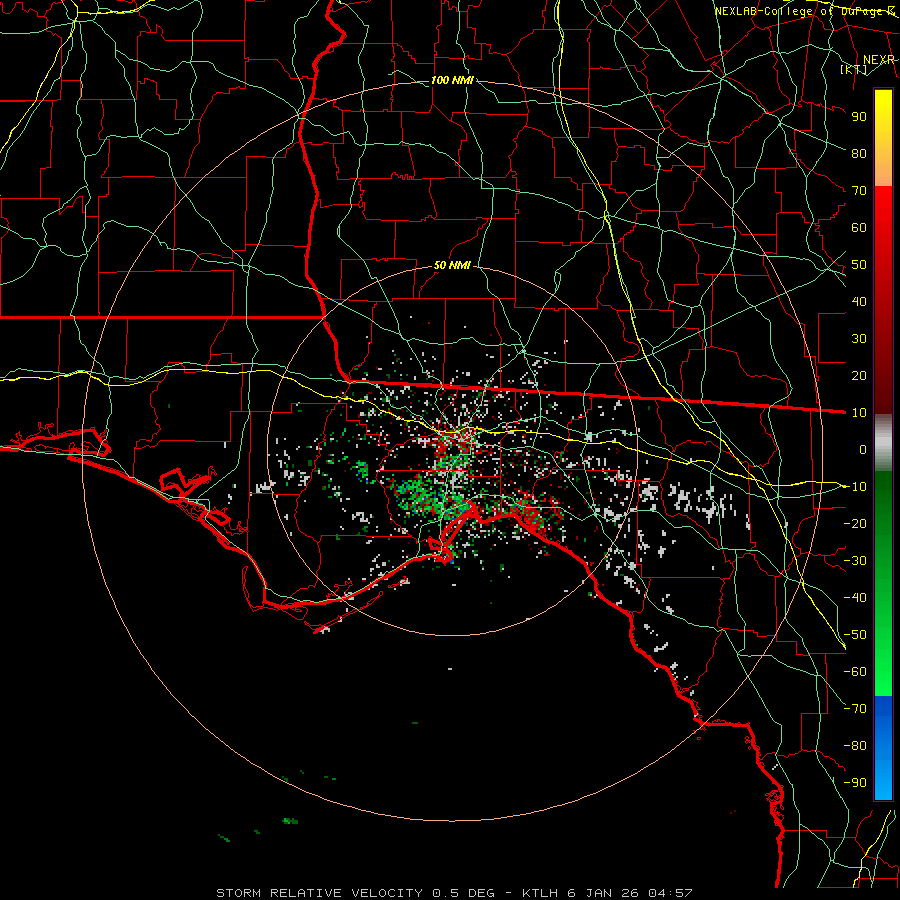Click the -70 value on color scale

click(x=855, y=708)
